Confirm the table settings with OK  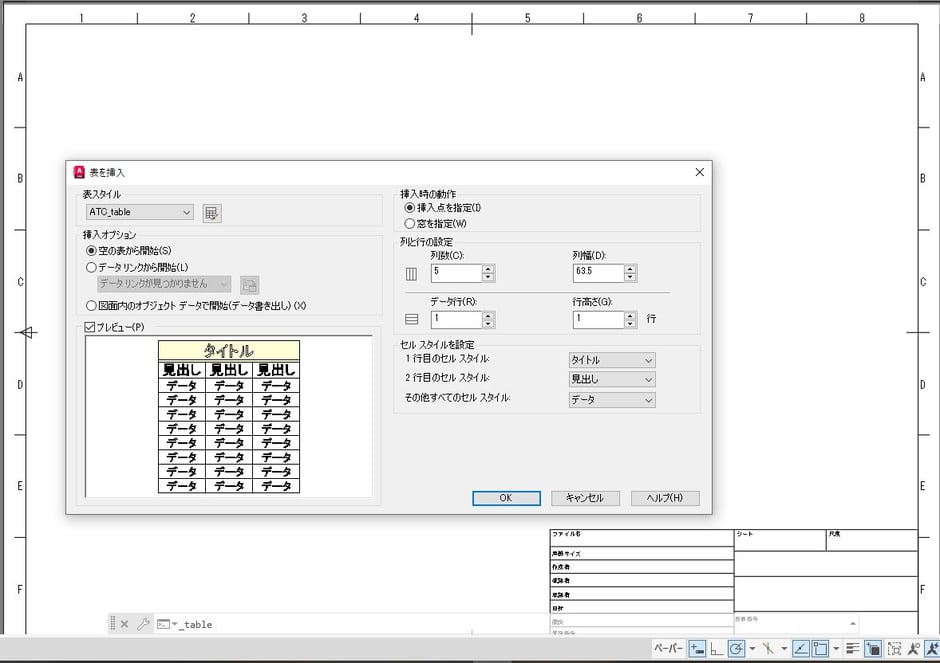click(505, 497)
